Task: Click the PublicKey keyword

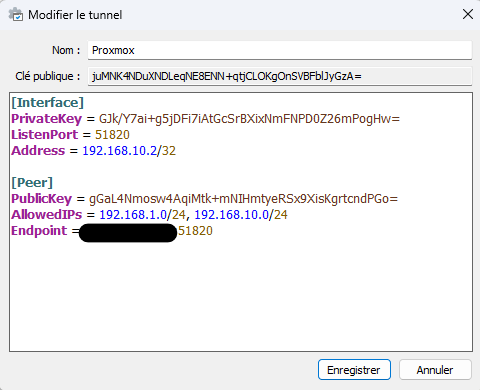Action: tap(41, 199)
